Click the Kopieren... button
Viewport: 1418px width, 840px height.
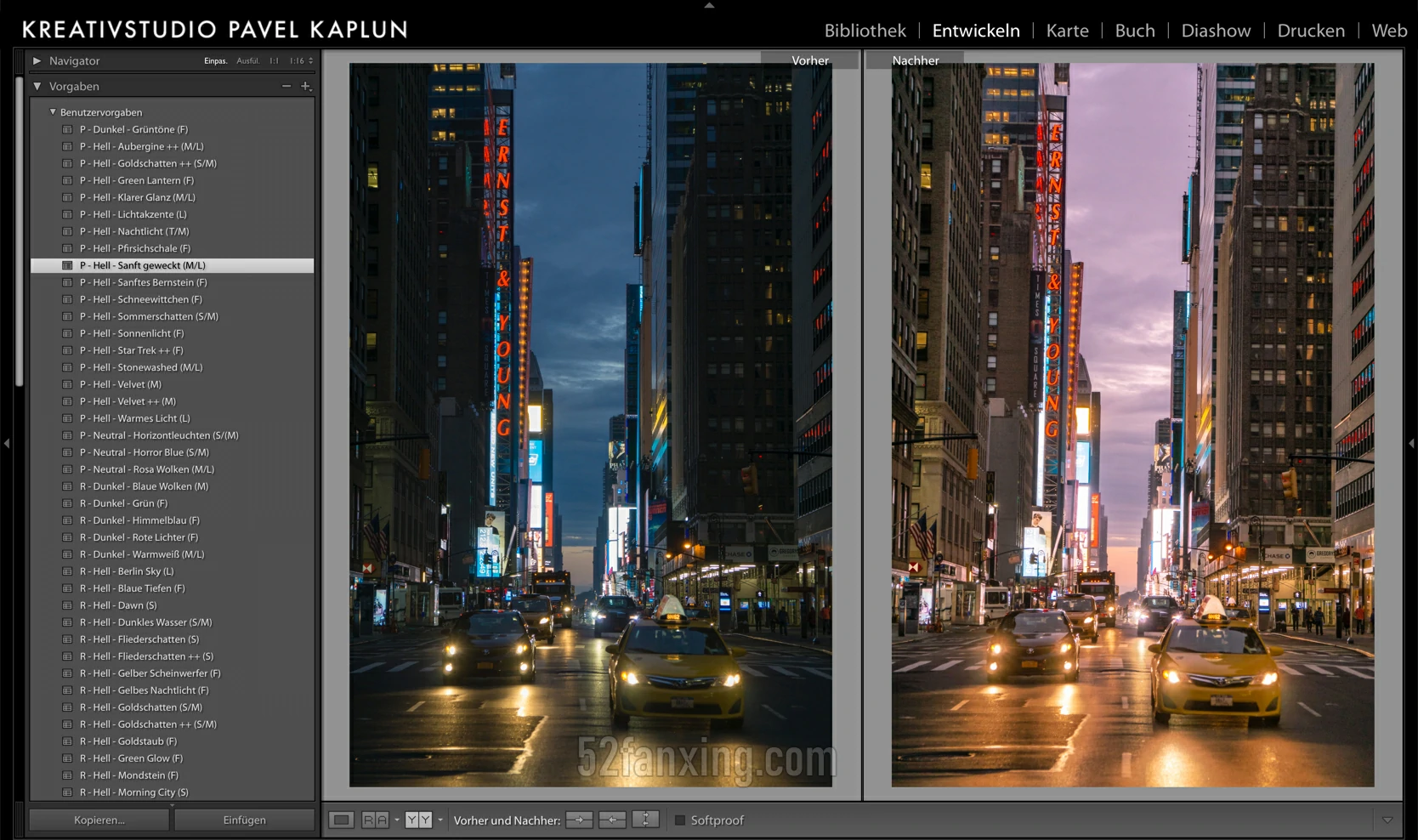(99, 820)
